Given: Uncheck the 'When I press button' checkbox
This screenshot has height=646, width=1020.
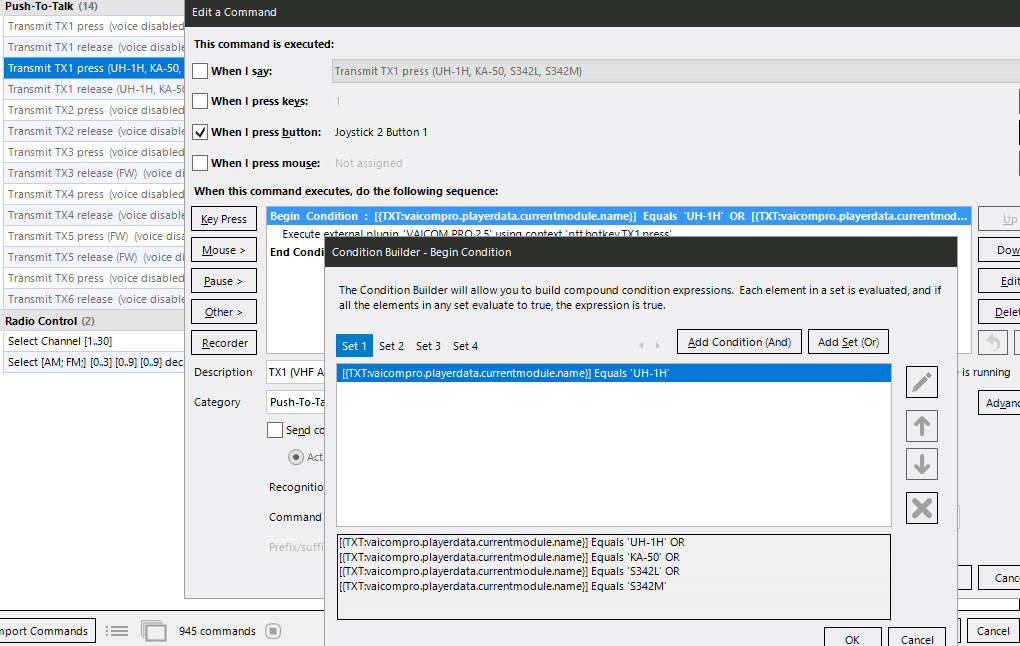Looking at the screenshot, I should coord(200,132).
